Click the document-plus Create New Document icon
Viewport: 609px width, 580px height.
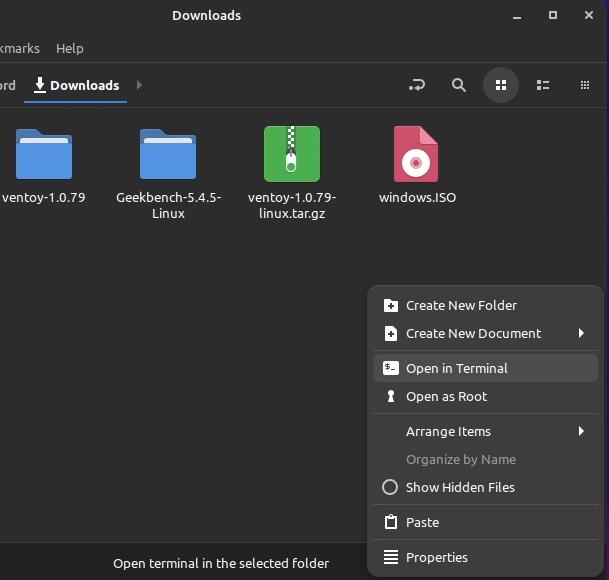391,333
